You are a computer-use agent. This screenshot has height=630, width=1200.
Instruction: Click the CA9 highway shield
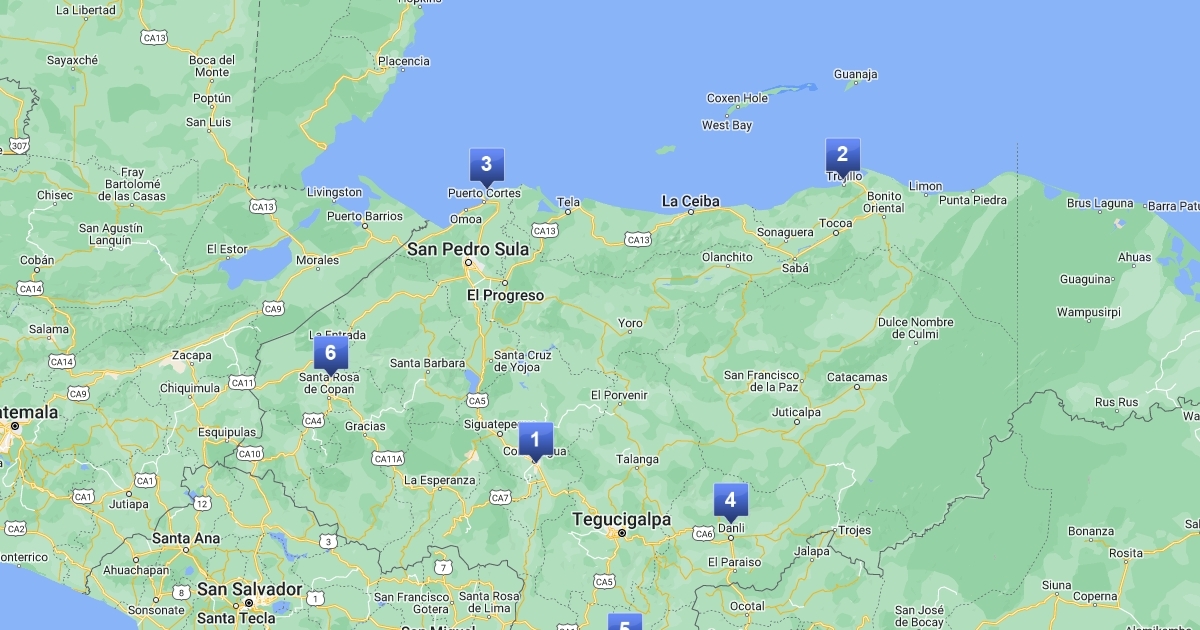(273, 308)
